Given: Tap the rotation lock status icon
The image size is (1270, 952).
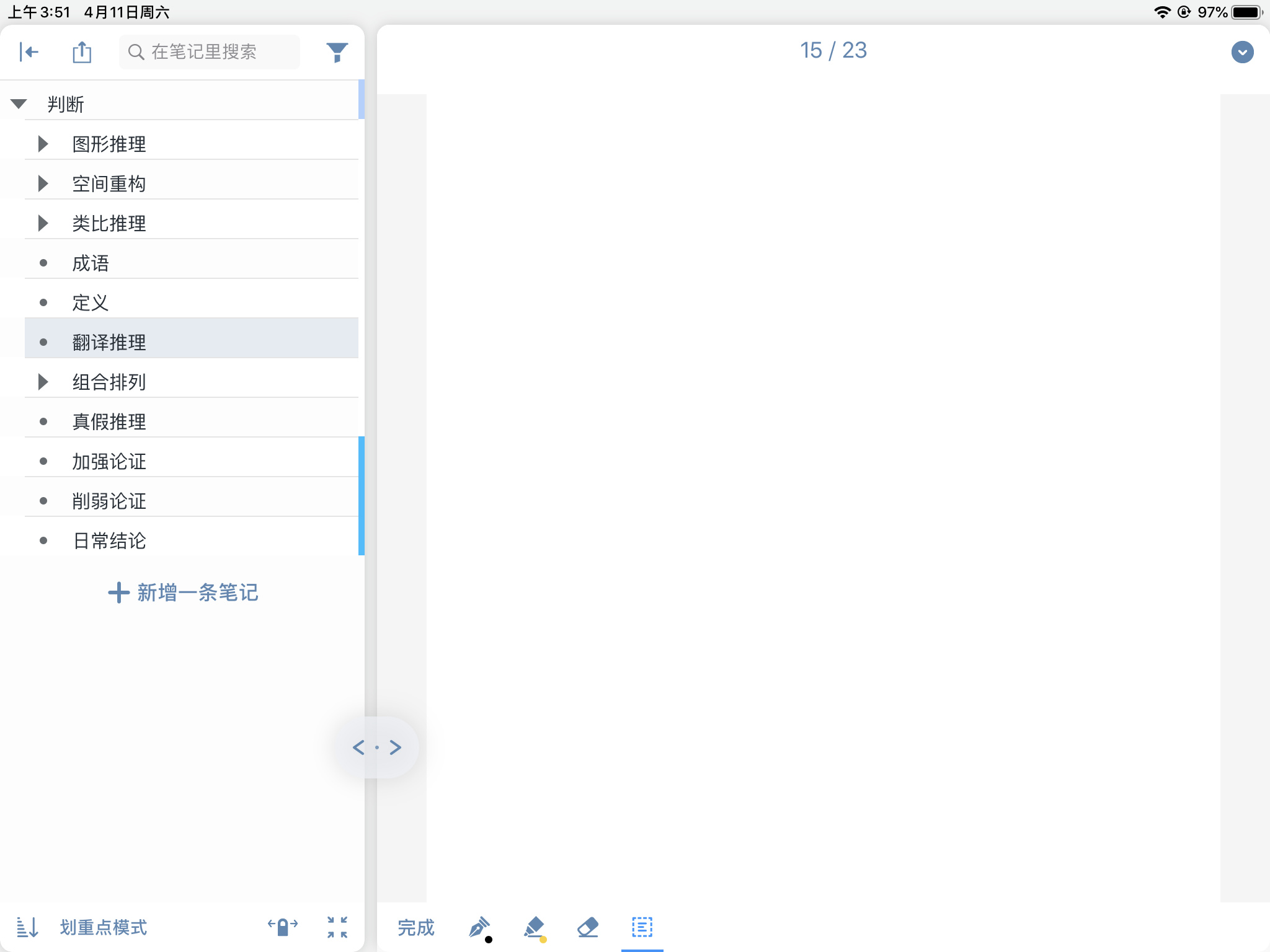Looking at the screenshot, I should (x=1184, y=12).
